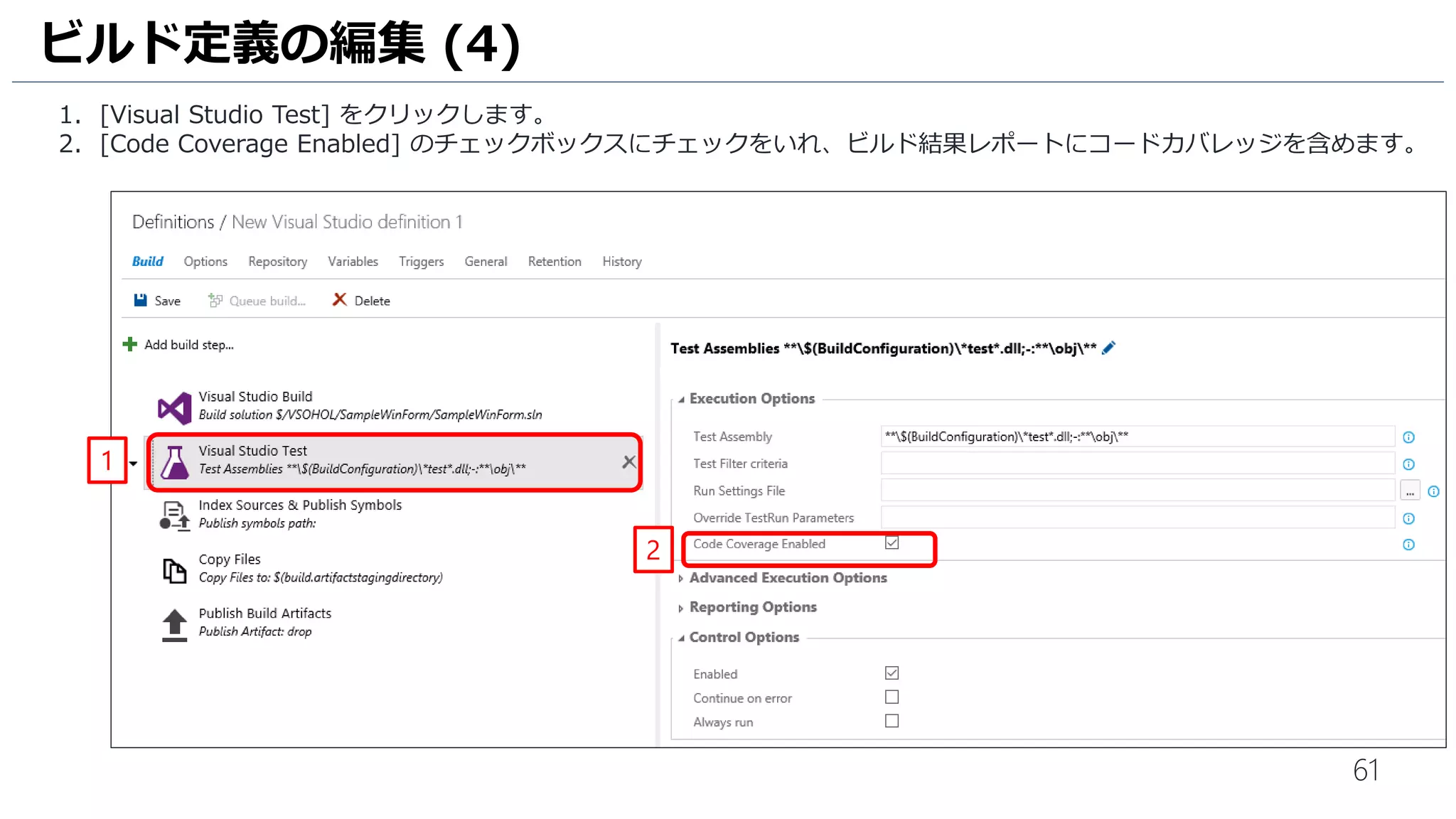Check the Continue on error checkbox
This screenshot has width=1456, height=819.
(x=892, y=697)
